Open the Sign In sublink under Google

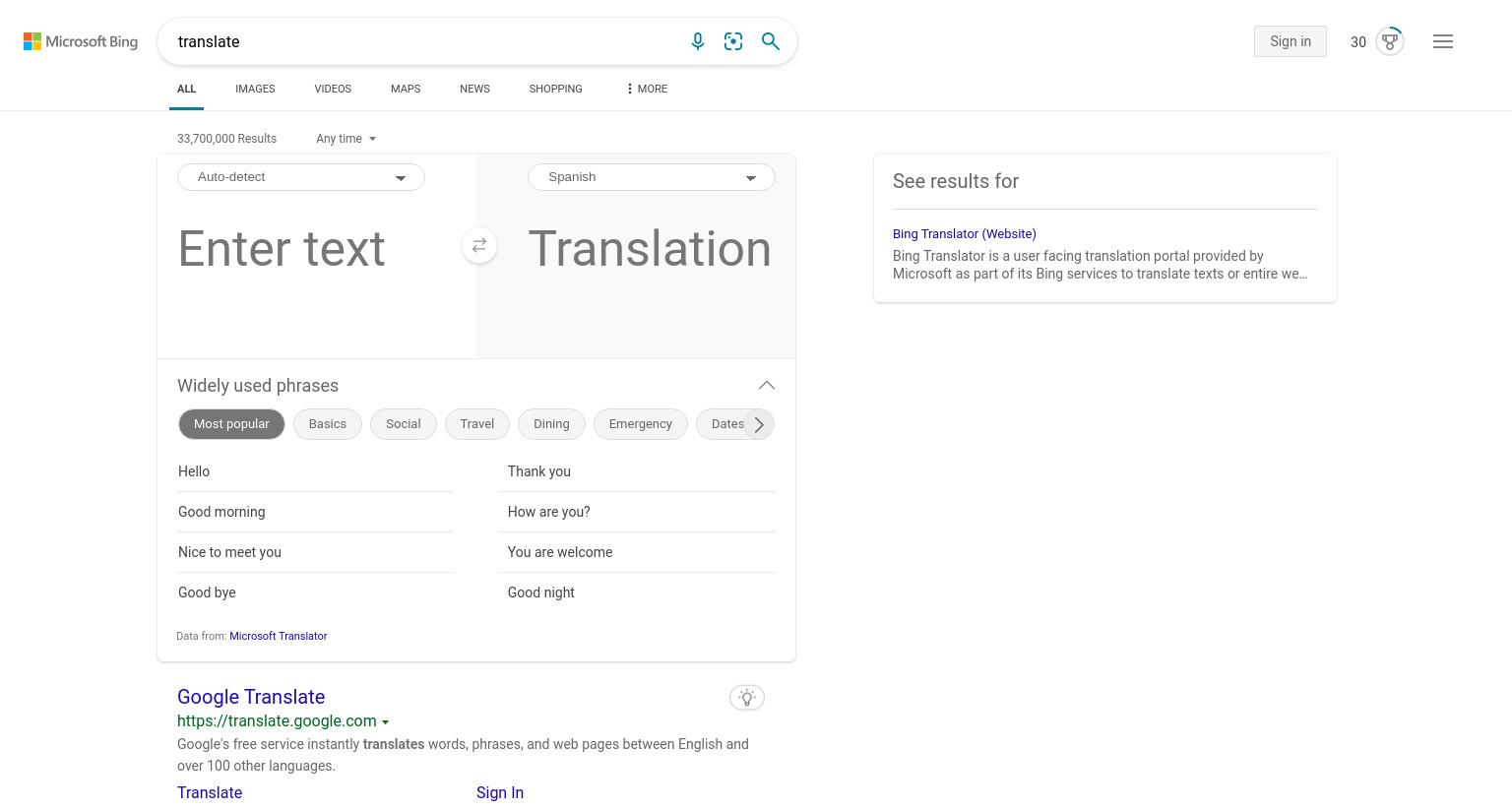pos(500,793)
